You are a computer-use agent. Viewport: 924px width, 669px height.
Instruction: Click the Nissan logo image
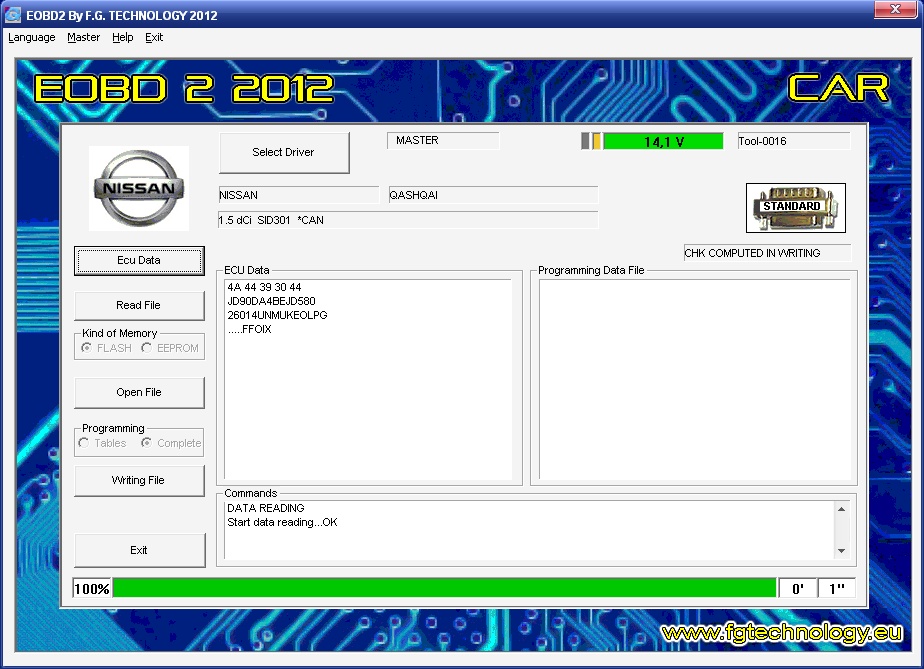click(x=139, y=188)
